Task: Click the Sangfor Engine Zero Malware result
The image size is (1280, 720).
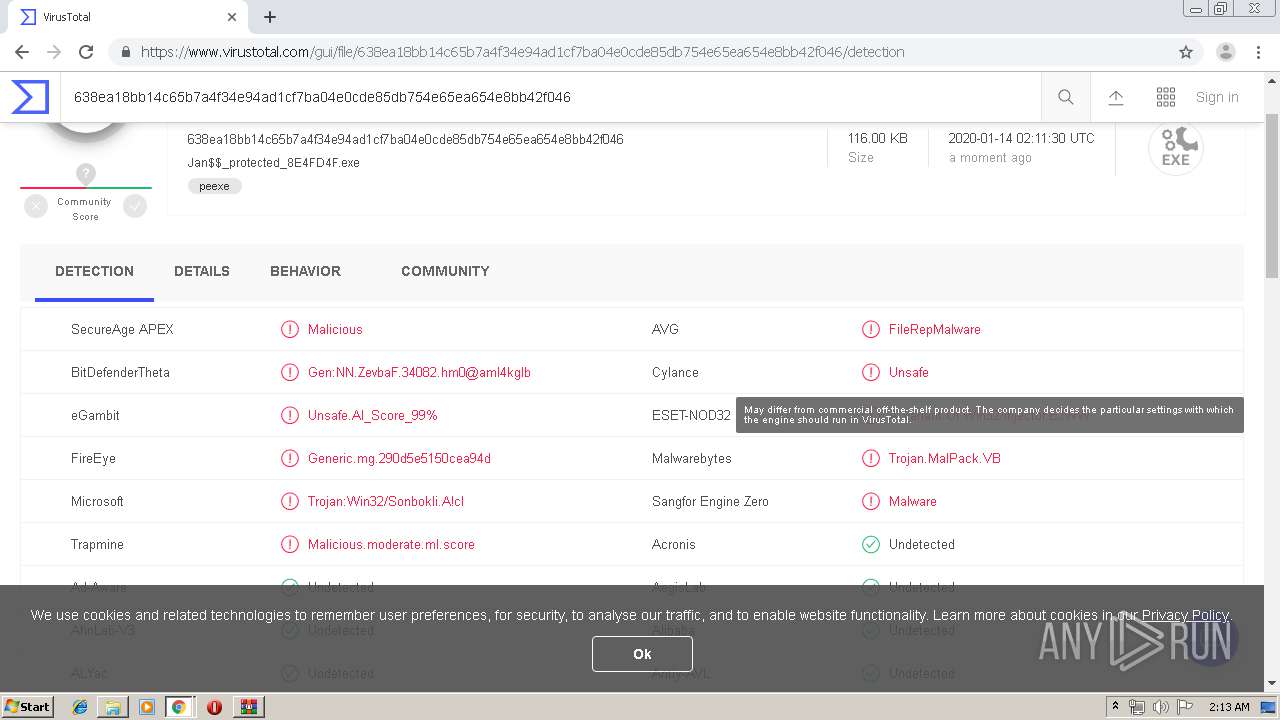Action: point(912,501)
